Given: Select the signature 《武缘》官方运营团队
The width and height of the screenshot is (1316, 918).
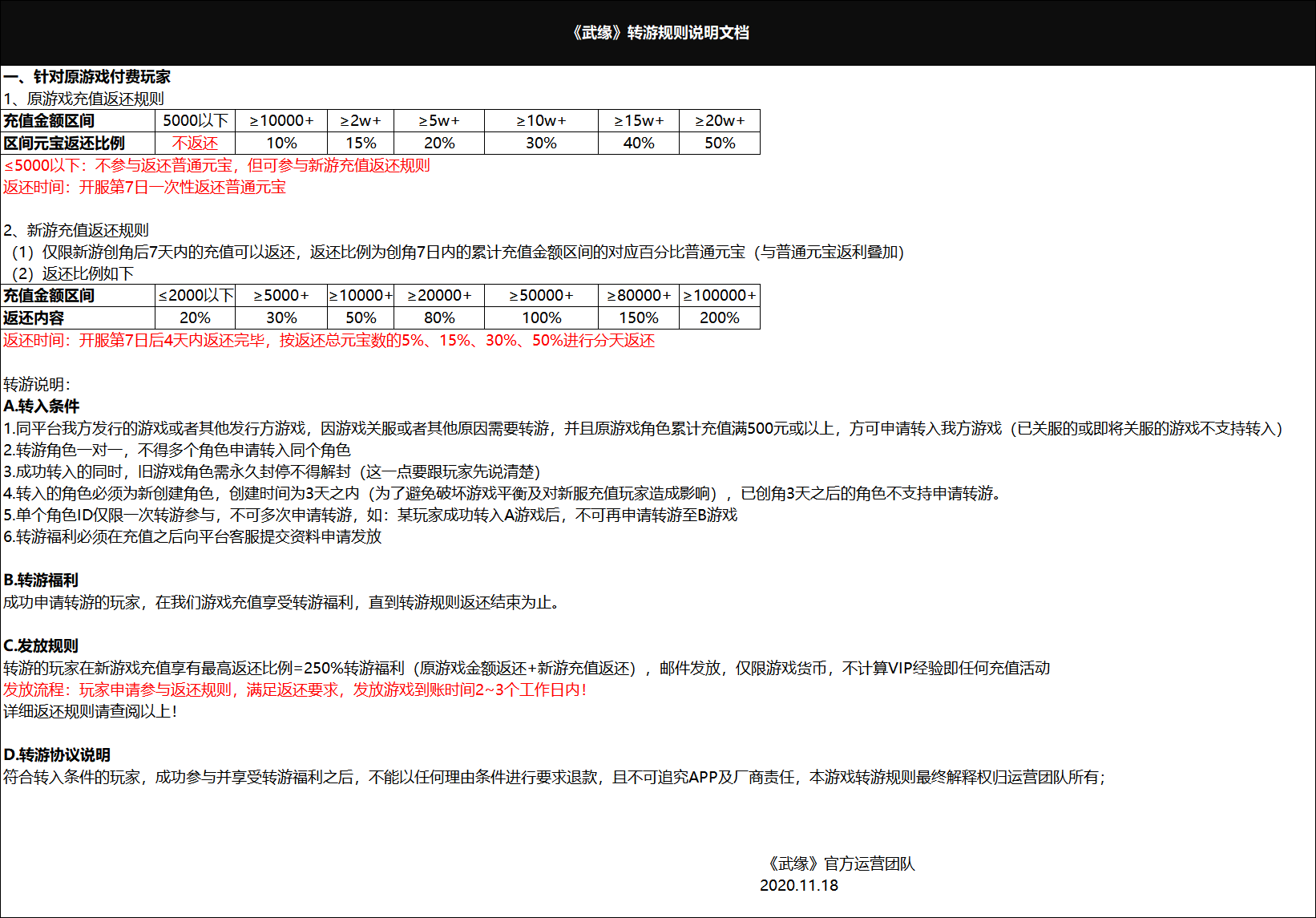Looking at the screenshot, I should [840, 863].
